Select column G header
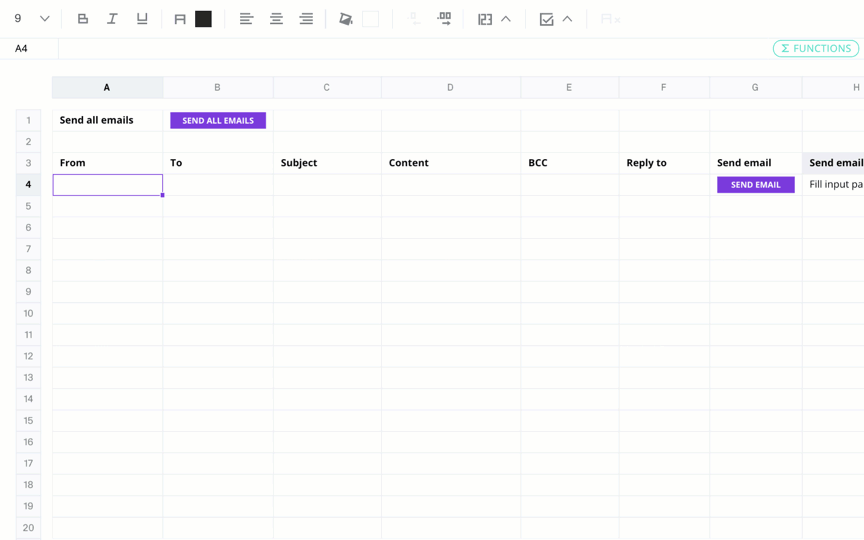 click(x=755, y=88)
